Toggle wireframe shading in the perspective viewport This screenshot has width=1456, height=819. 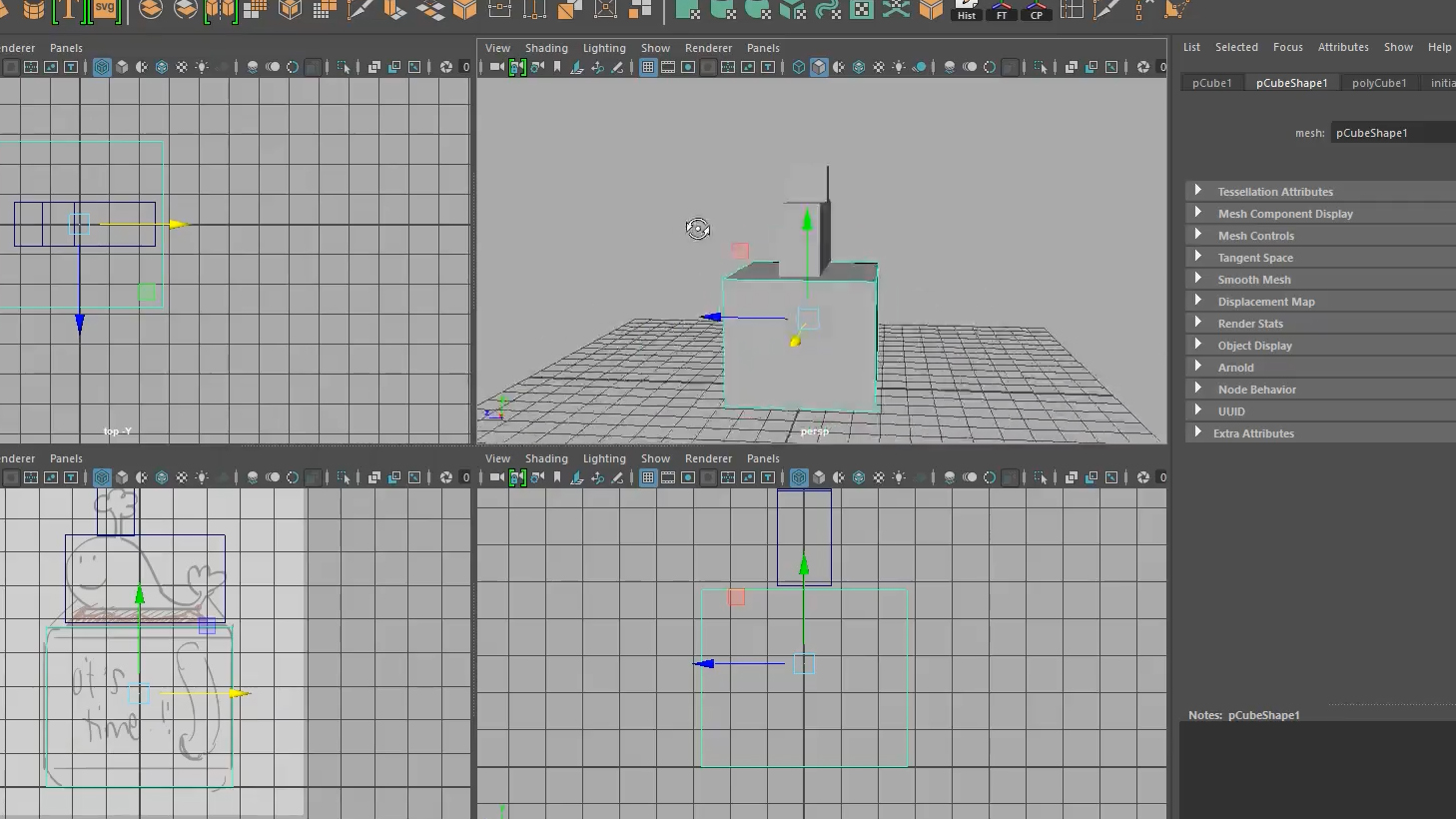(x=799, y=67)
